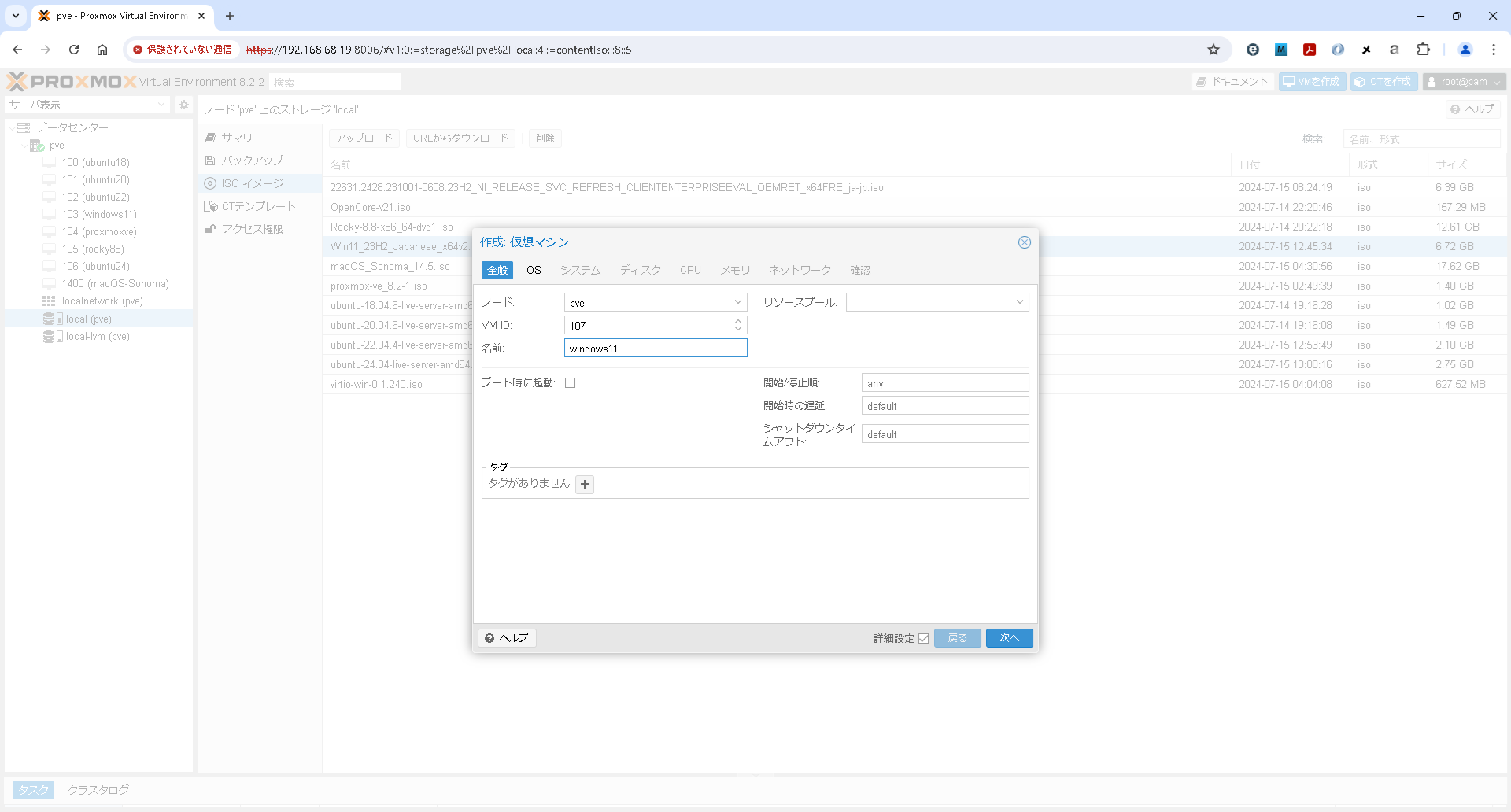
Task: Select the local-lvm (pve) storage
Action: [x=98, y=337]
